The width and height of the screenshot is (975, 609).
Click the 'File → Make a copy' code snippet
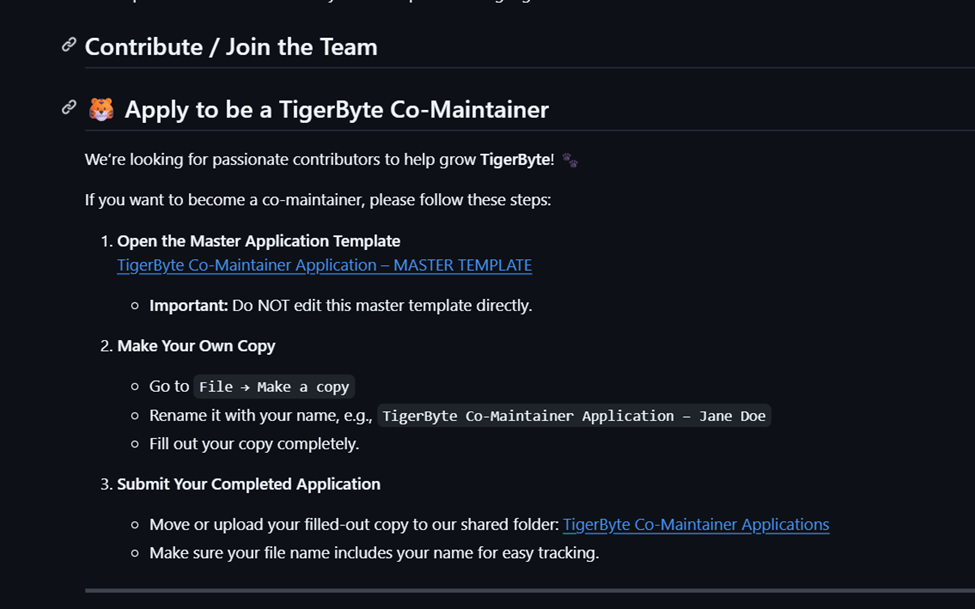coord(274,387)
